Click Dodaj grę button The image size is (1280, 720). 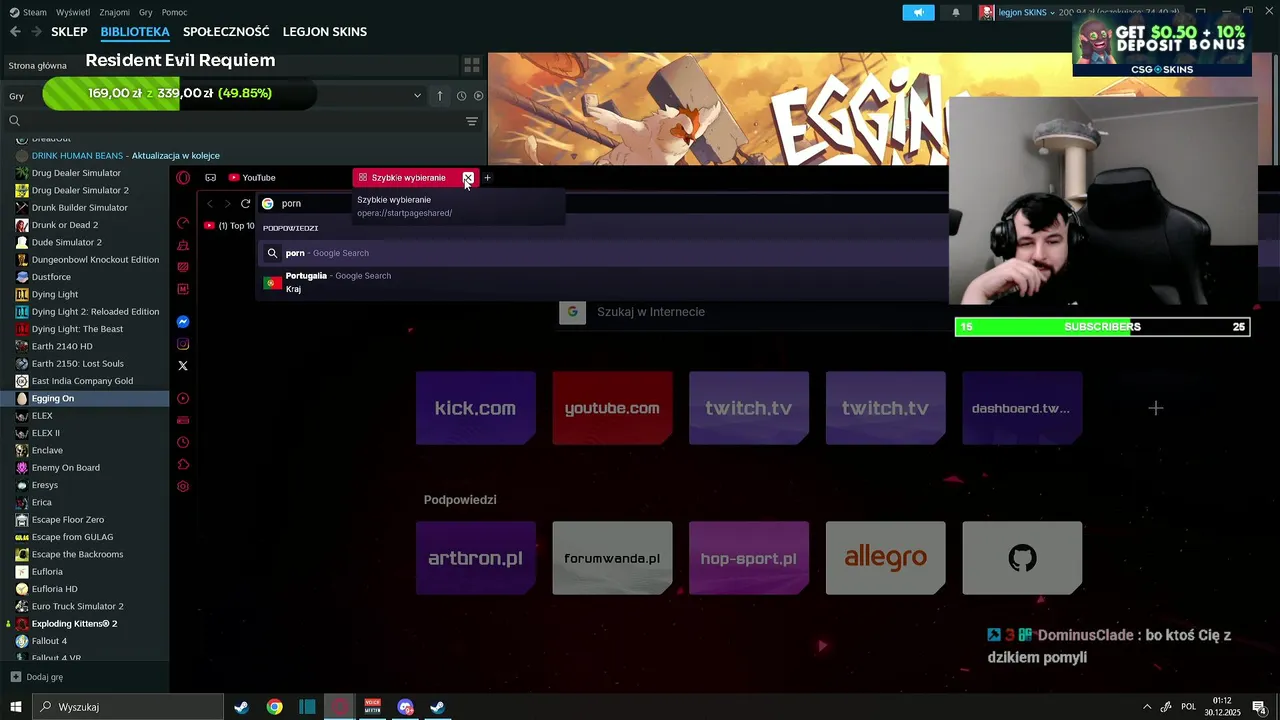tap(37, 677)
